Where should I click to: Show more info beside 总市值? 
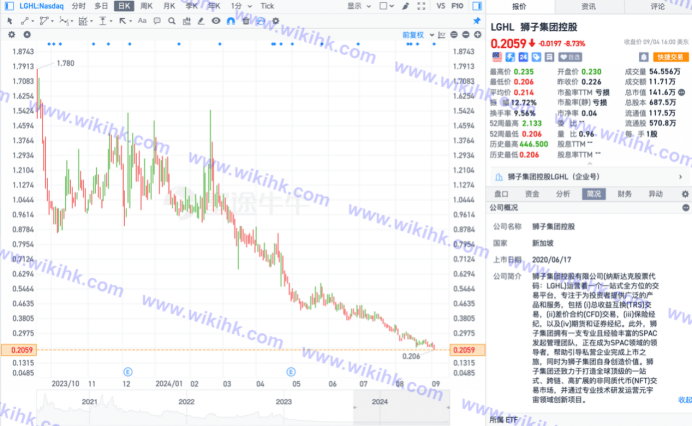click(682, 92)
